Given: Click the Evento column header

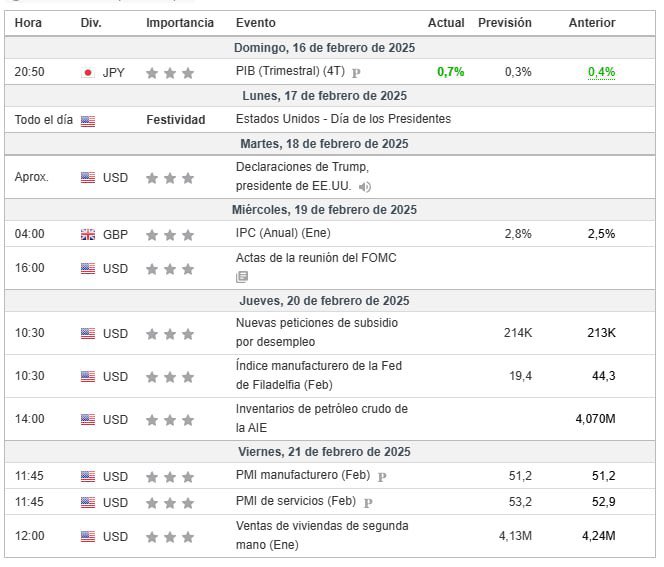Looking at the screenshot, I should pyautogui.click(x=256, y=22).
